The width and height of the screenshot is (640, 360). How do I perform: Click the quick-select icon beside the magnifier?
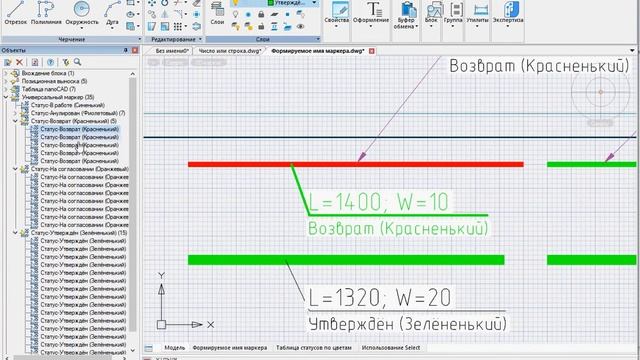point(66,62)
